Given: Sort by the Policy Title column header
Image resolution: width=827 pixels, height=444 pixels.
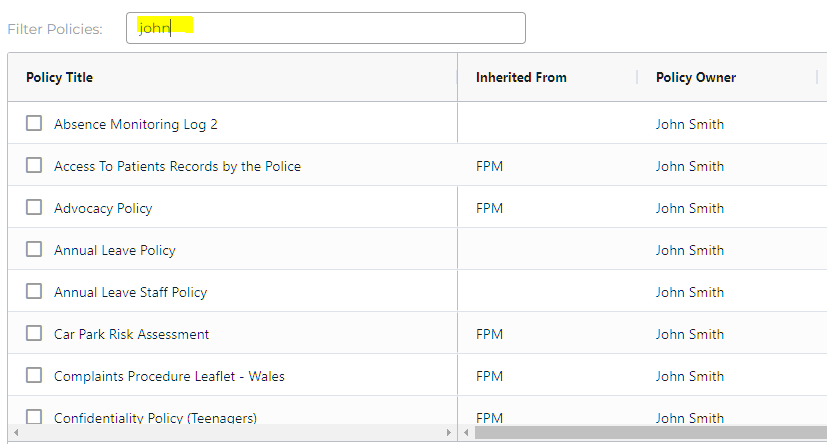Looking at the screenshot, I should [60, 77].
